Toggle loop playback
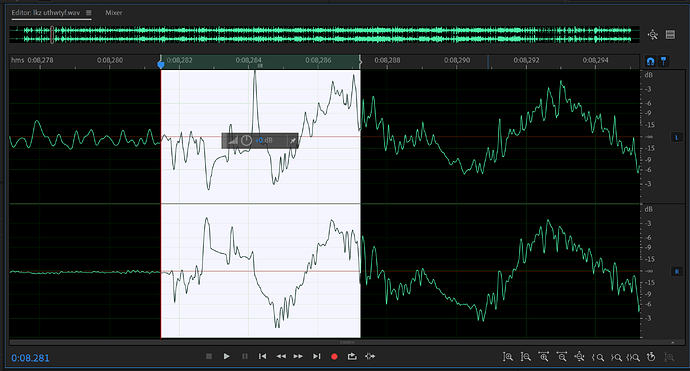The height and width of the screenshot is (371, 690). click(x=352, y=356)
